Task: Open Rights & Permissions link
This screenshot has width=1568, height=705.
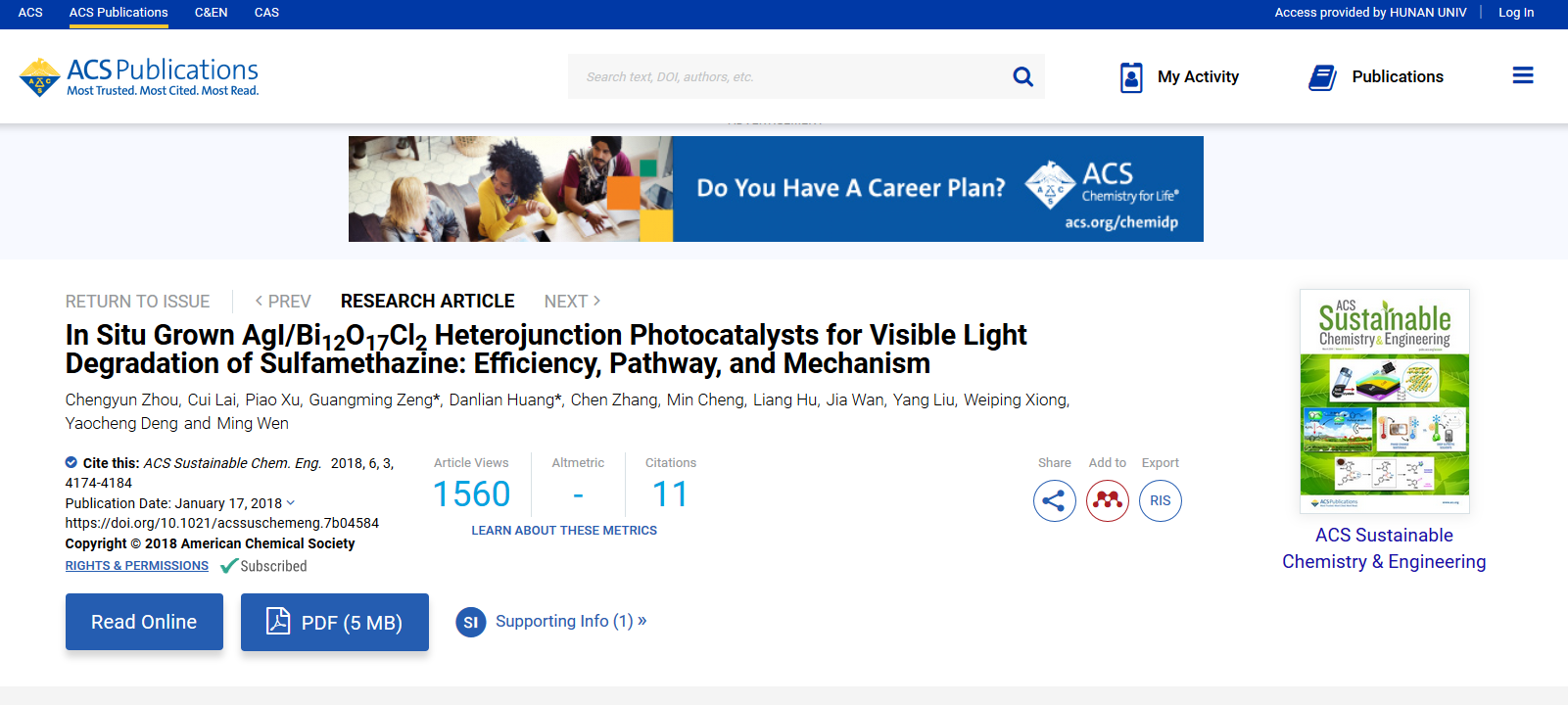Action: [137, 566]
